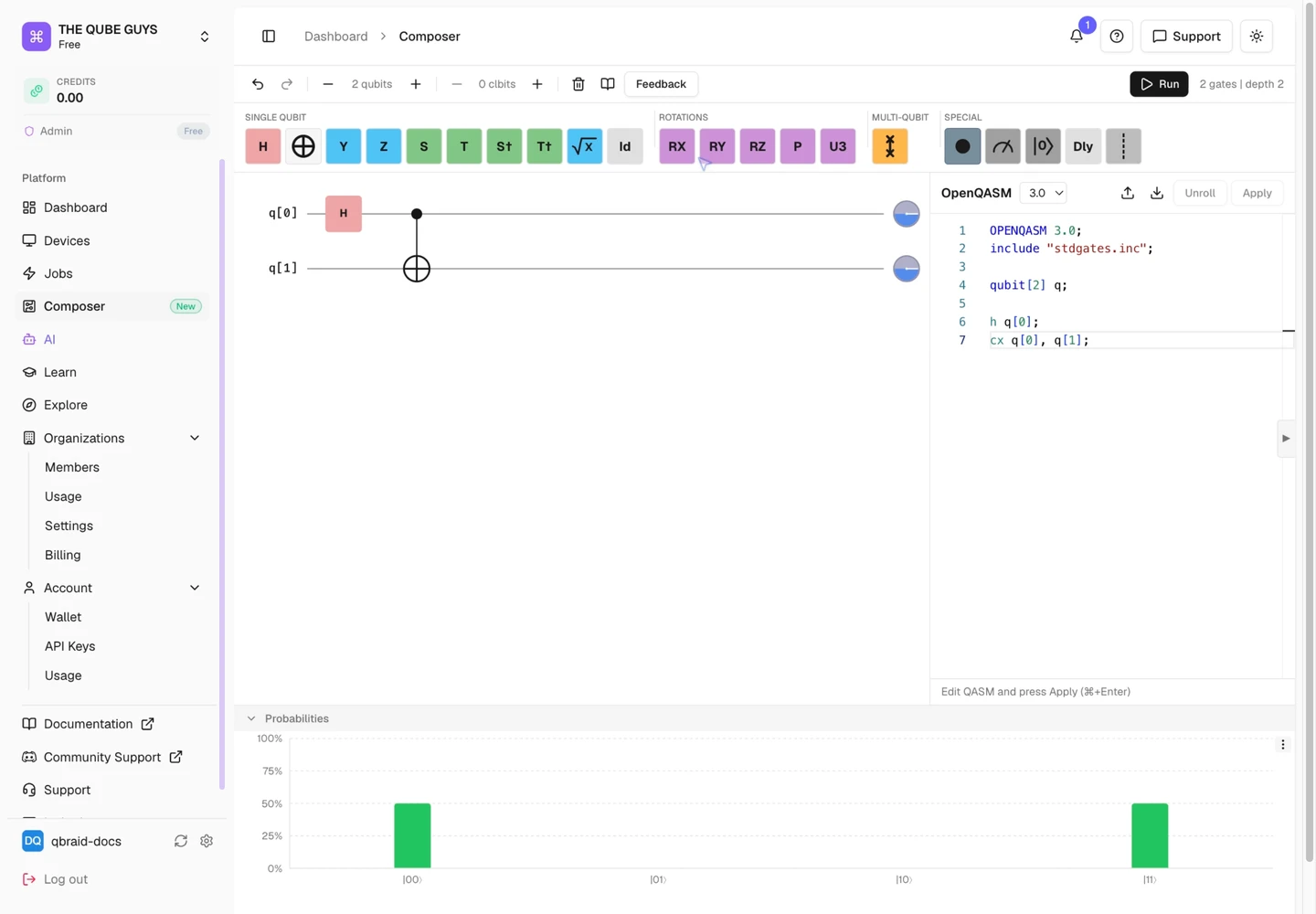1316x914 pixels.
Task: Open the book reference icon
Action: pyautogui.click(x=608, y=84)
